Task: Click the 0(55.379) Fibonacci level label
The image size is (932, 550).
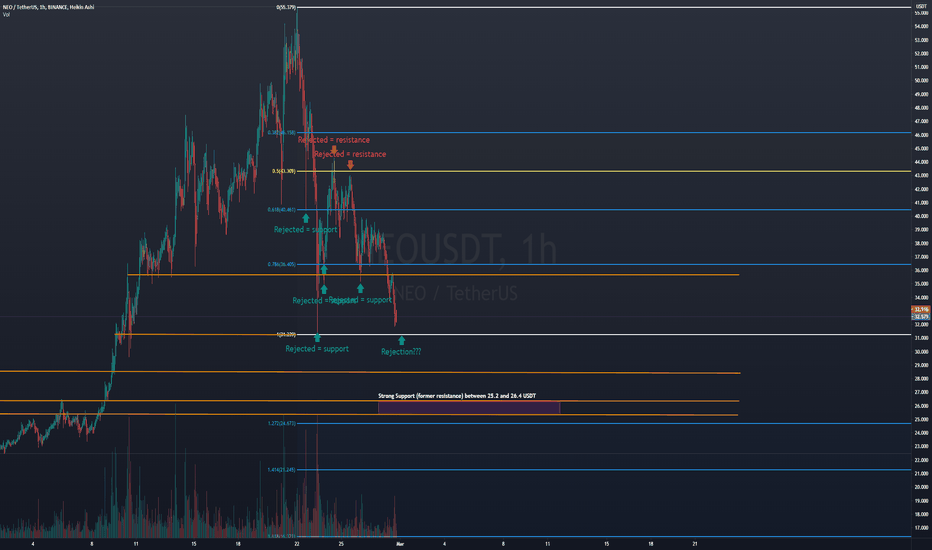Action: click(286, 7)
